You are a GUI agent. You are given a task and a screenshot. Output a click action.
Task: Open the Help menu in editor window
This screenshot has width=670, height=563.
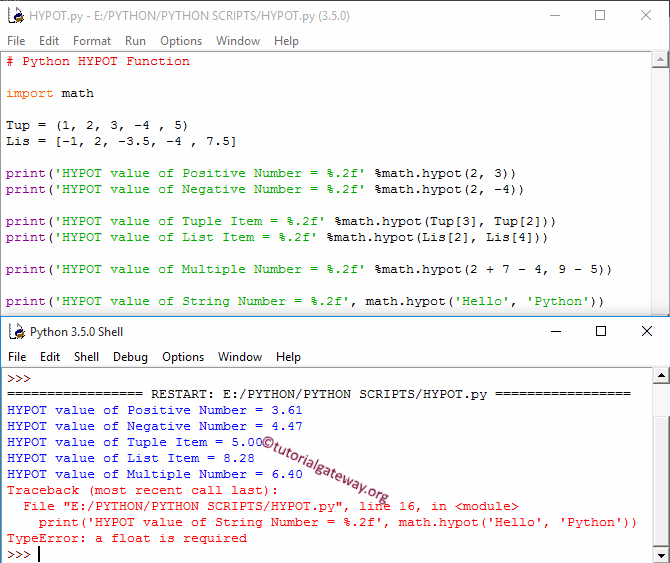pos(286,41)
